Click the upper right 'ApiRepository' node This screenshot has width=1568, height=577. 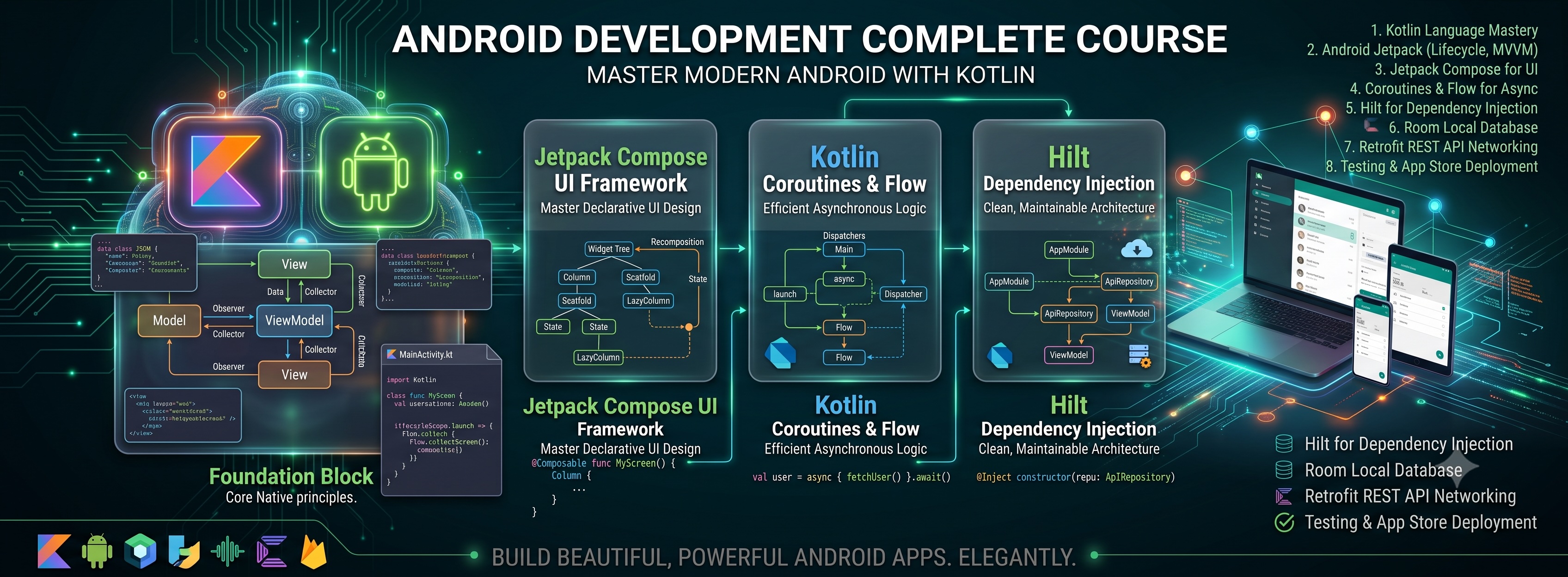(1129, 281)
